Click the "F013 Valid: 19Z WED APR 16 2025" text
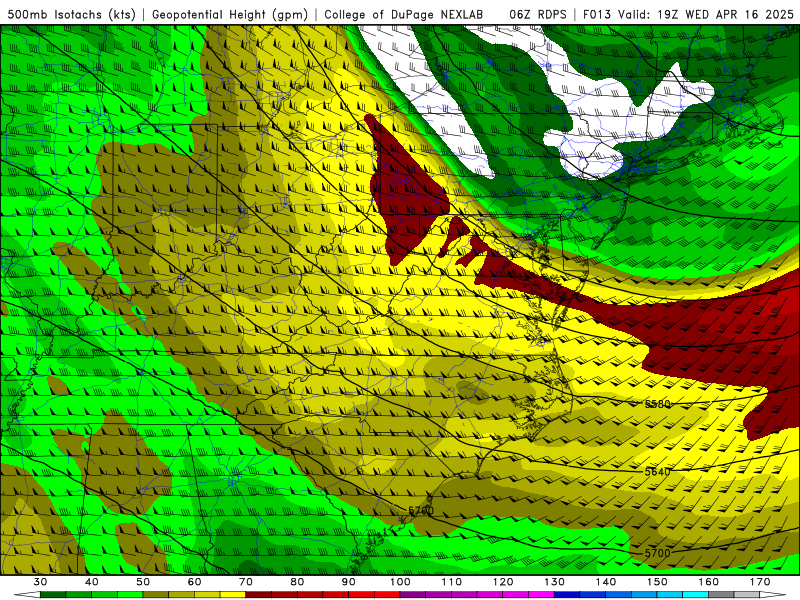Screen dimensions: 800x600 [x=688, y=14]
